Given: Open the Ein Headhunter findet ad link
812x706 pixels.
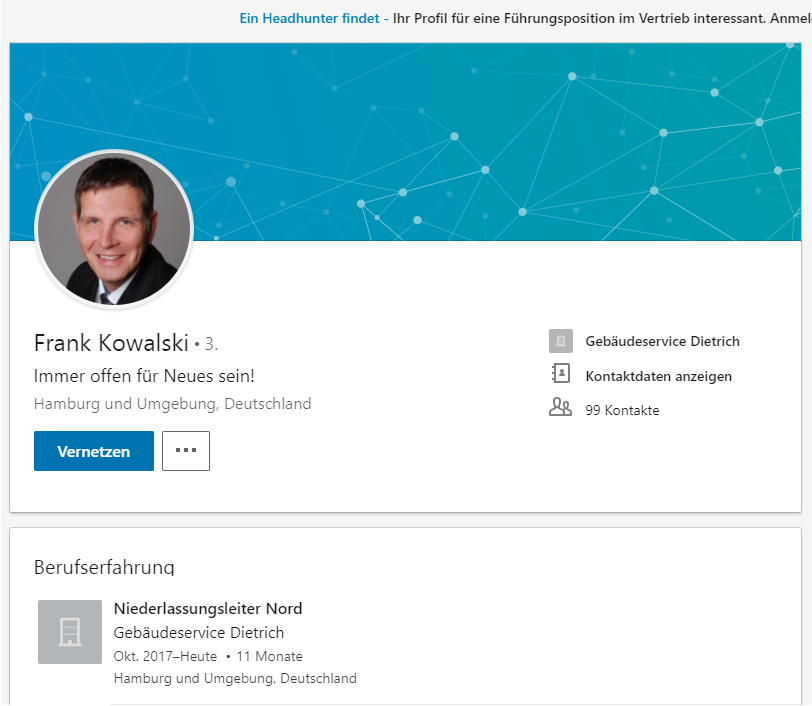Looking at the screenshot, I should point(314,18).
